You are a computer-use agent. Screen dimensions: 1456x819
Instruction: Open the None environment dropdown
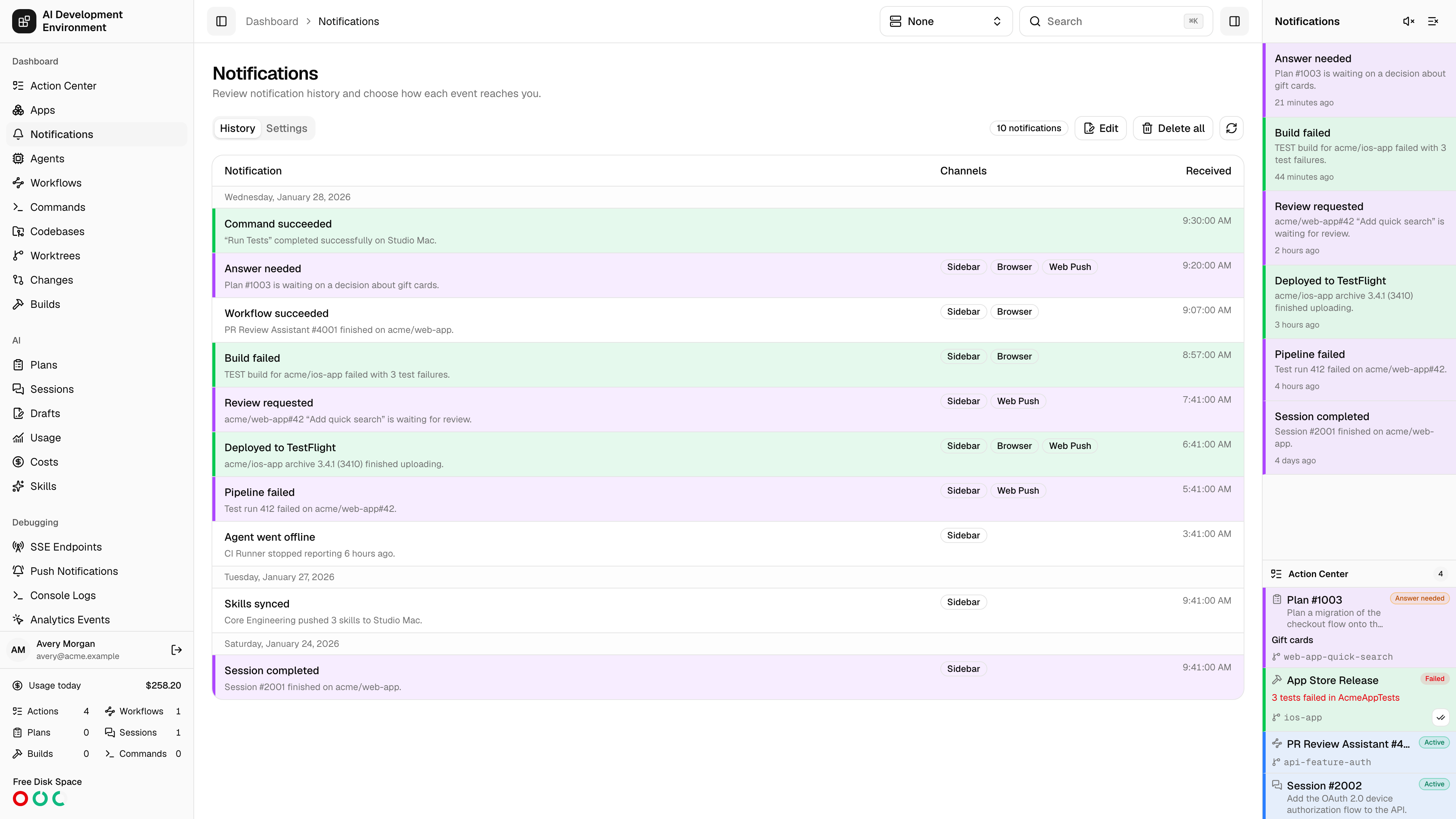[946, 22]
